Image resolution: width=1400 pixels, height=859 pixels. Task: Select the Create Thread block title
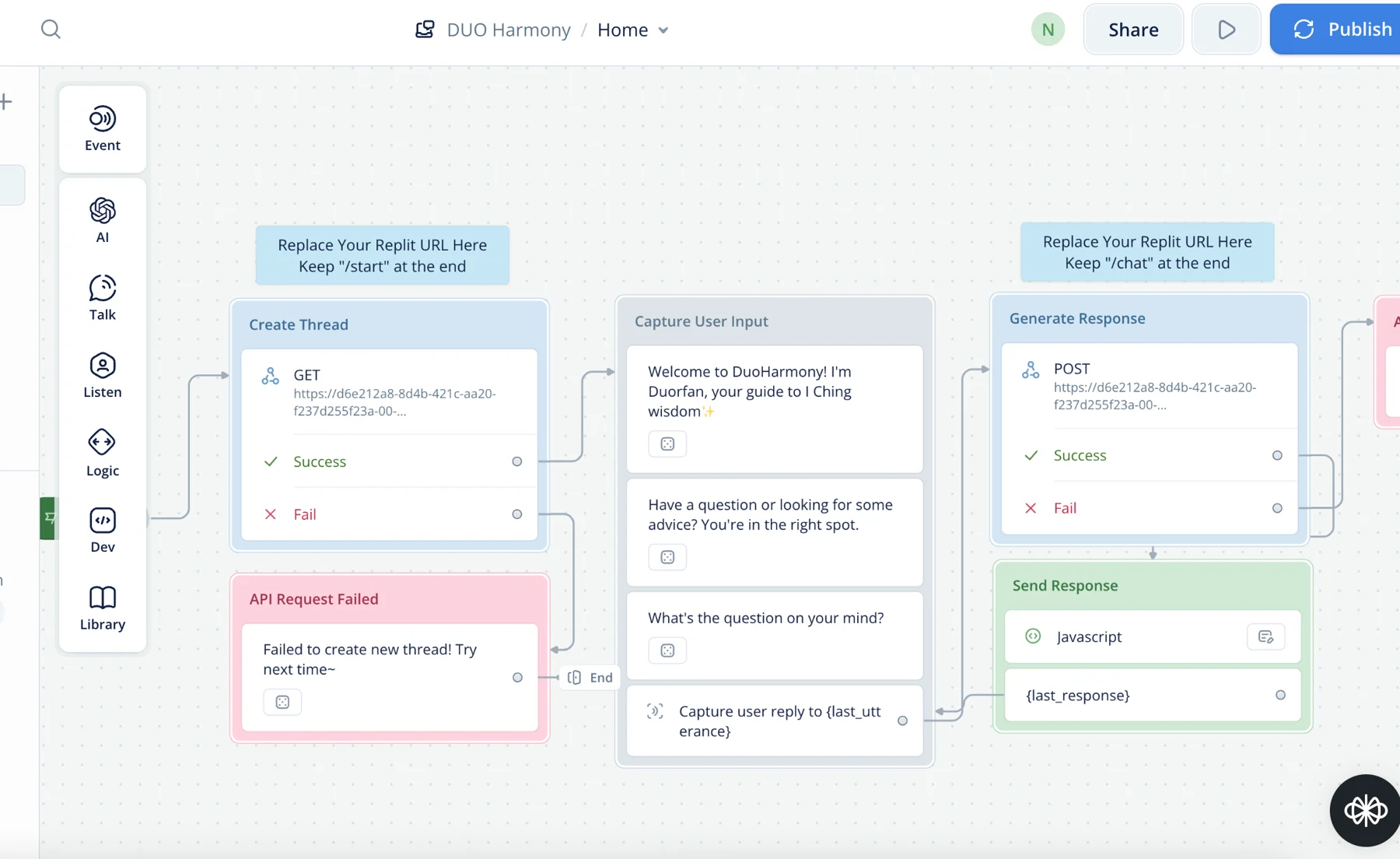click(299, 324)
